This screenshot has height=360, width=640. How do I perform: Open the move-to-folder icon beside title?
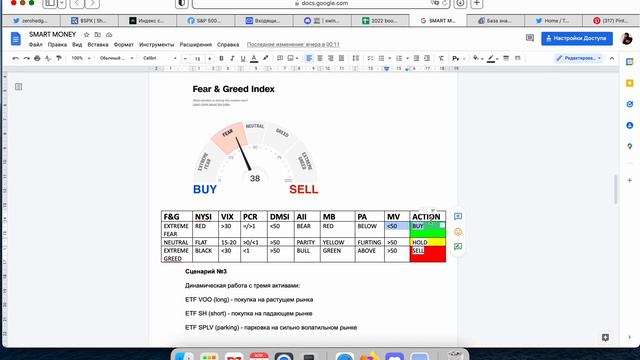(x=98, y=35)
